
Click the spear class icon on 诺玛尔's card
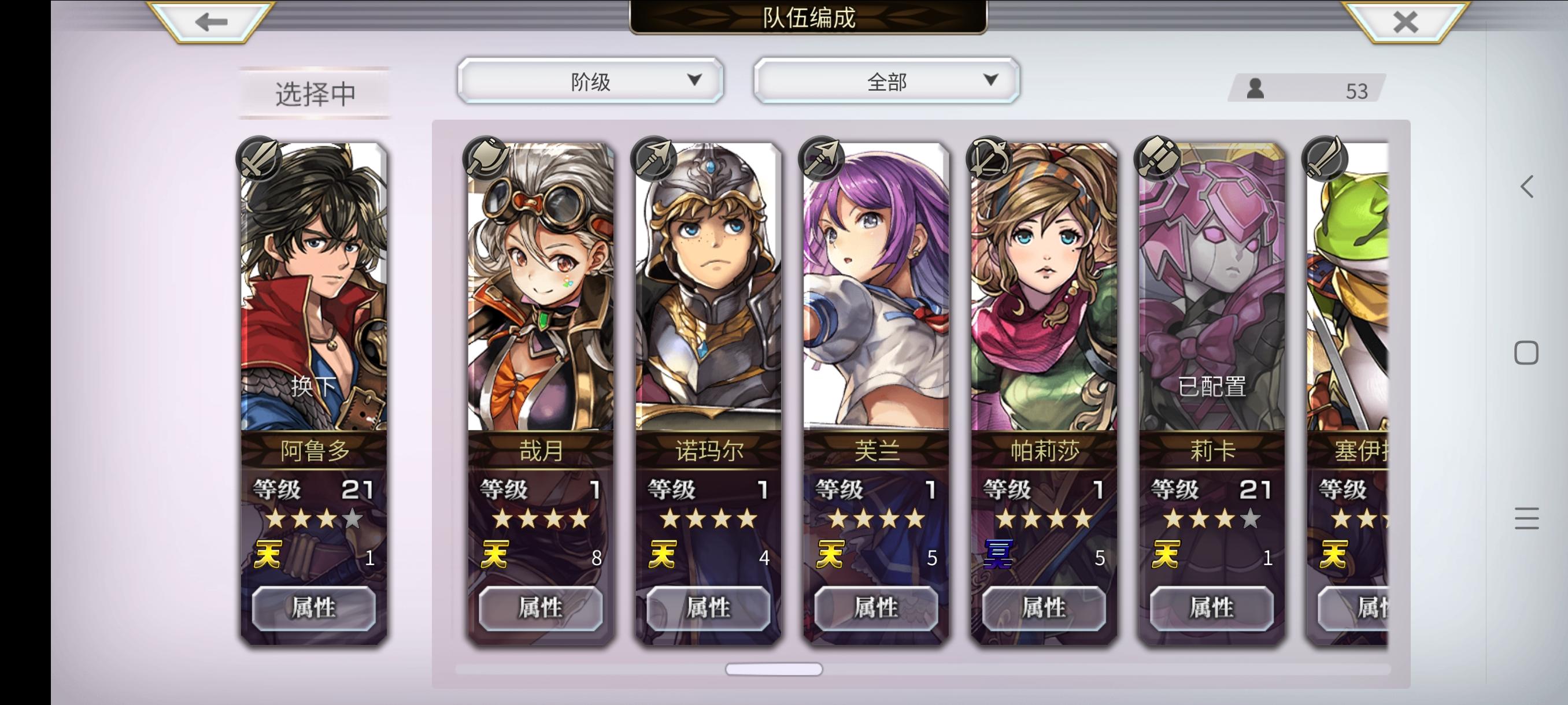click(654, 159)
